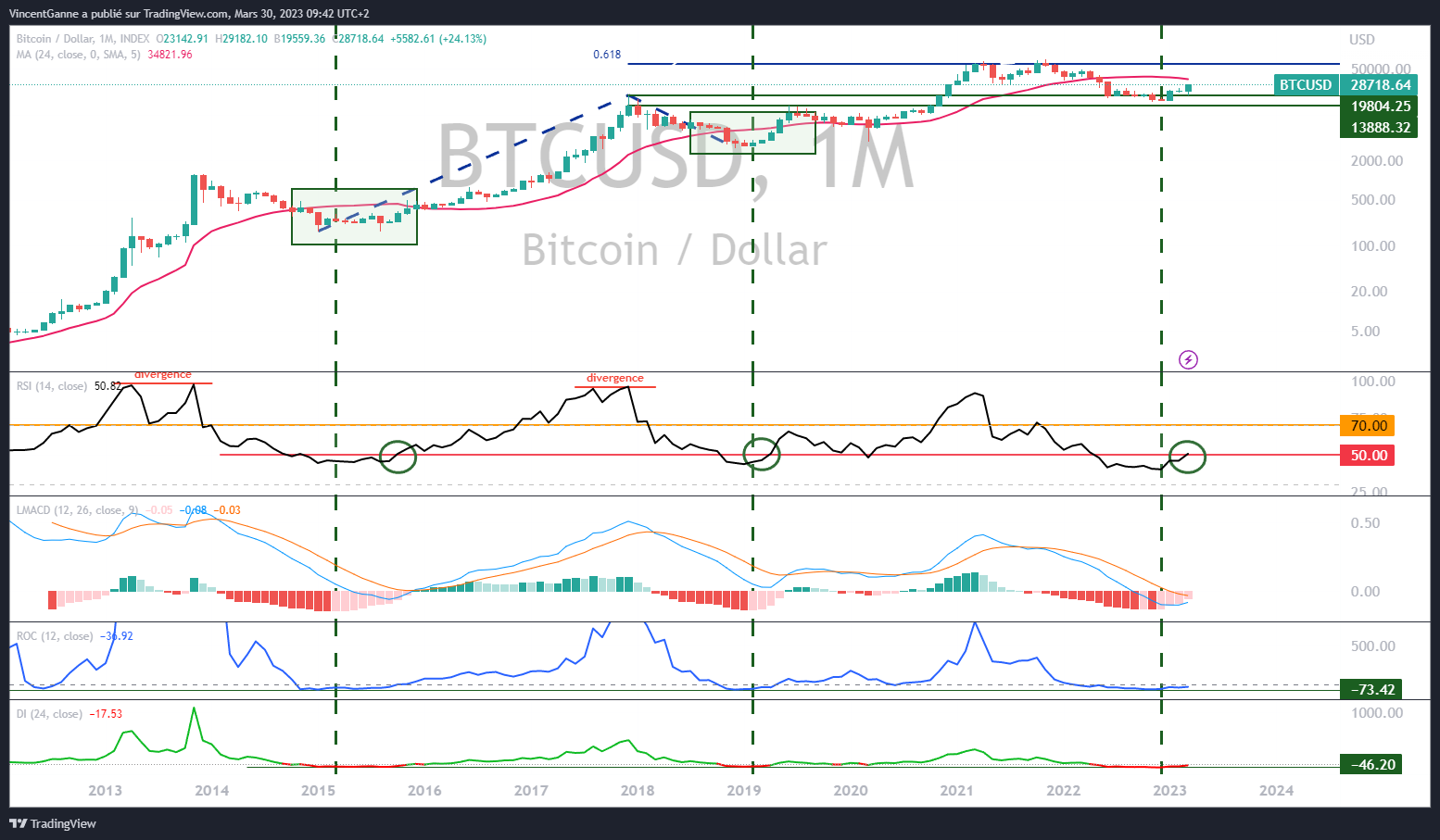Click the orange 70.00 RSI level label
The image size is (1440, 840).
point(1369,426)
